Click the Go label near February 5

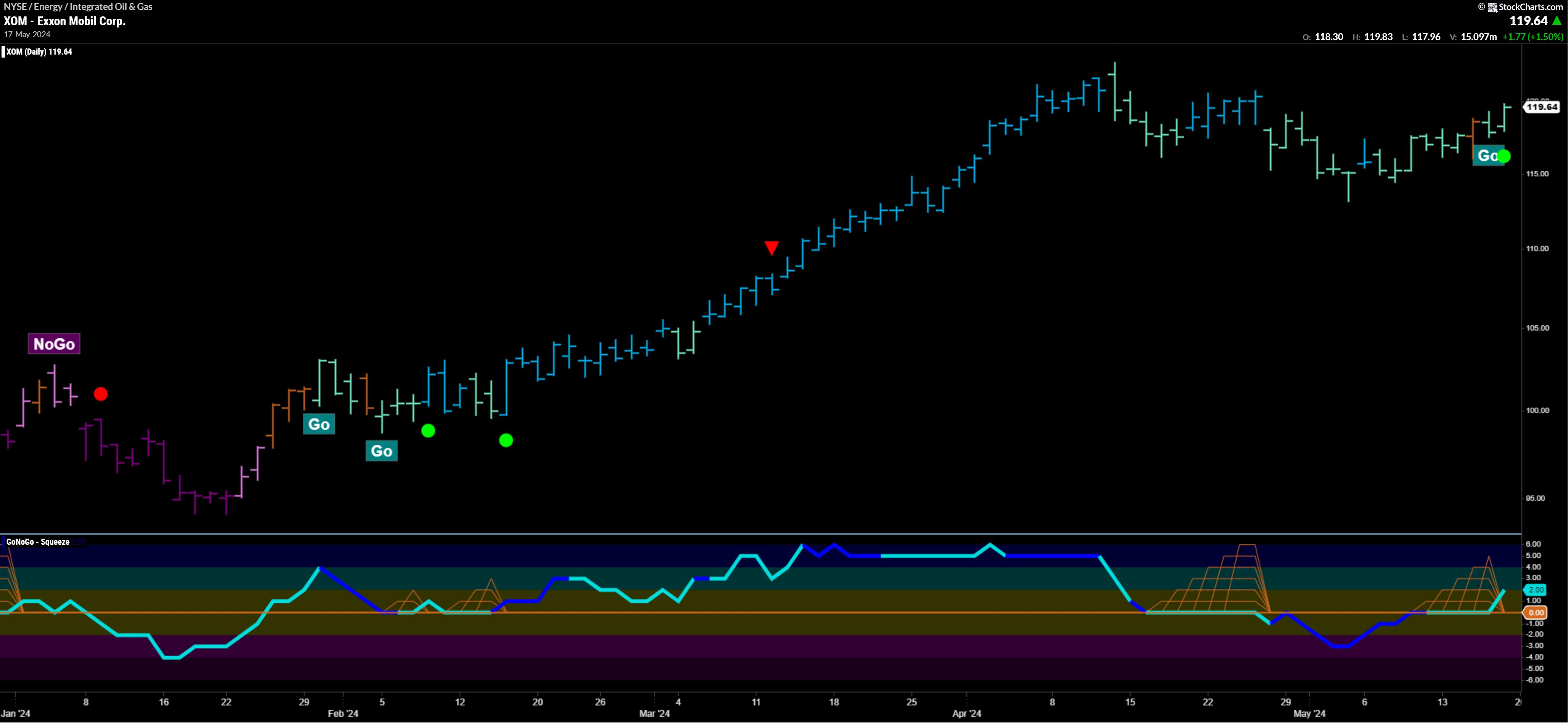(x=382, y=451)
